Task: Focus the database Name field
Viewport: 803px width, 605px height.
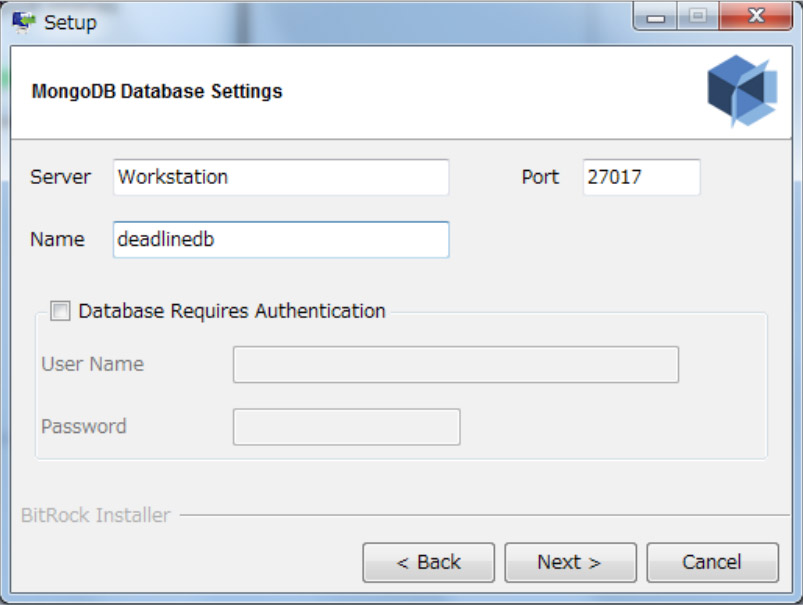Action: pyautogui.click(x=281, y=240)
